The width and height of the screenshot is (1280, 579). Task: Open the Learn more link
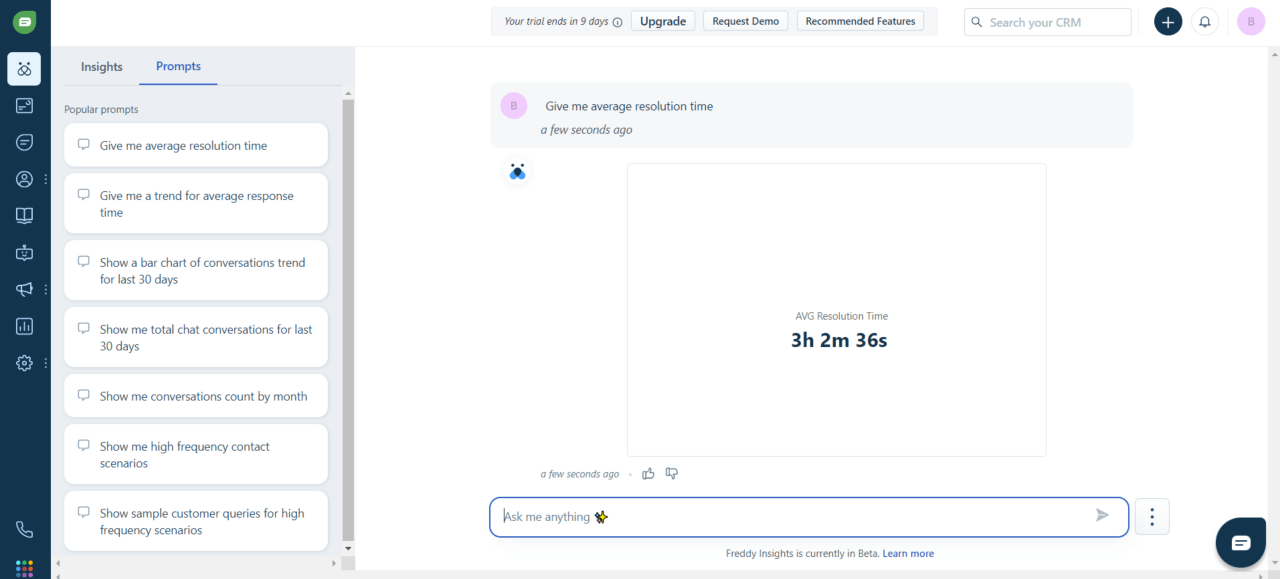pyautogui.click(x=908, y=554)
